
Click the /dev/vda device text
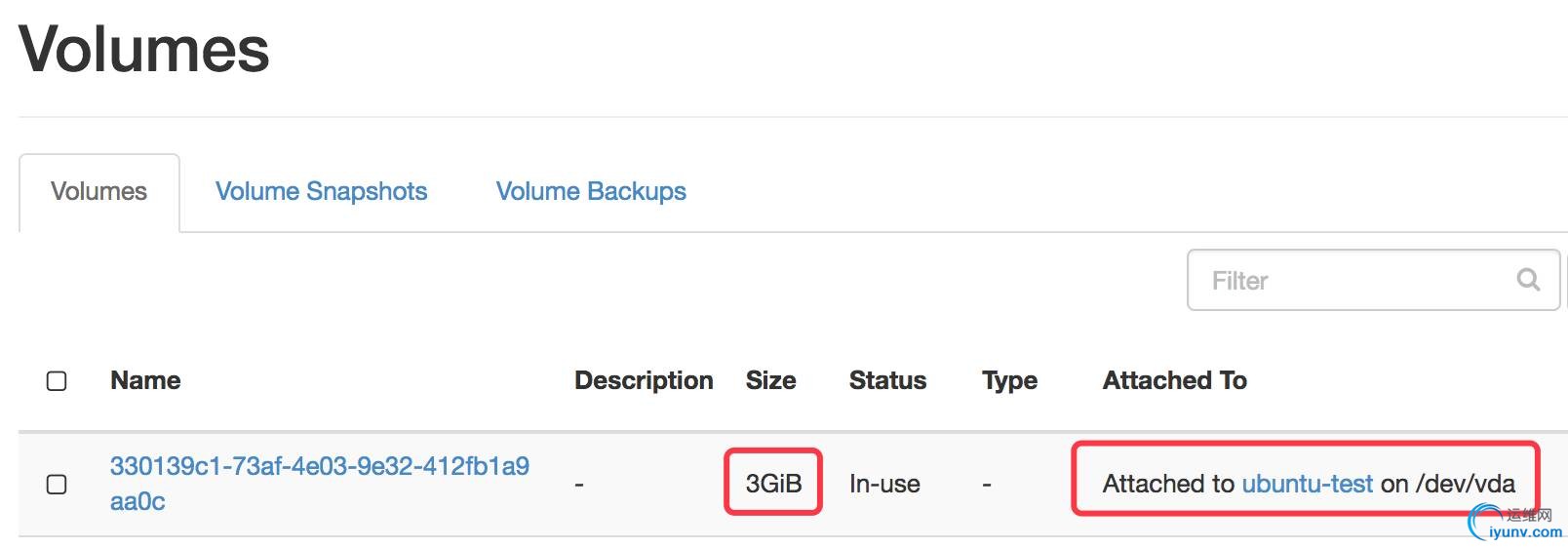[1466, 484]
